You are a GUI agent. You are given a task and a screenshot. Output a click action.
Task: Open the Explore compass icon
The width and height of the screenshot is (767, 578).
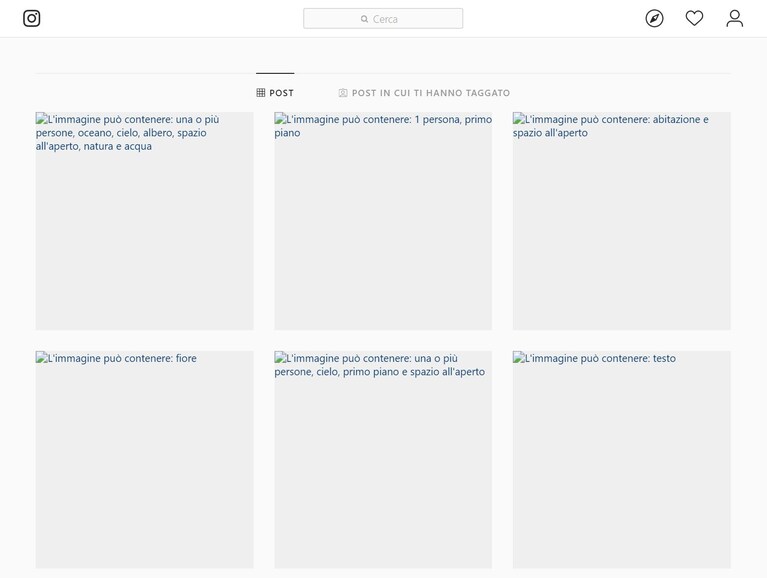pos(654,19)
